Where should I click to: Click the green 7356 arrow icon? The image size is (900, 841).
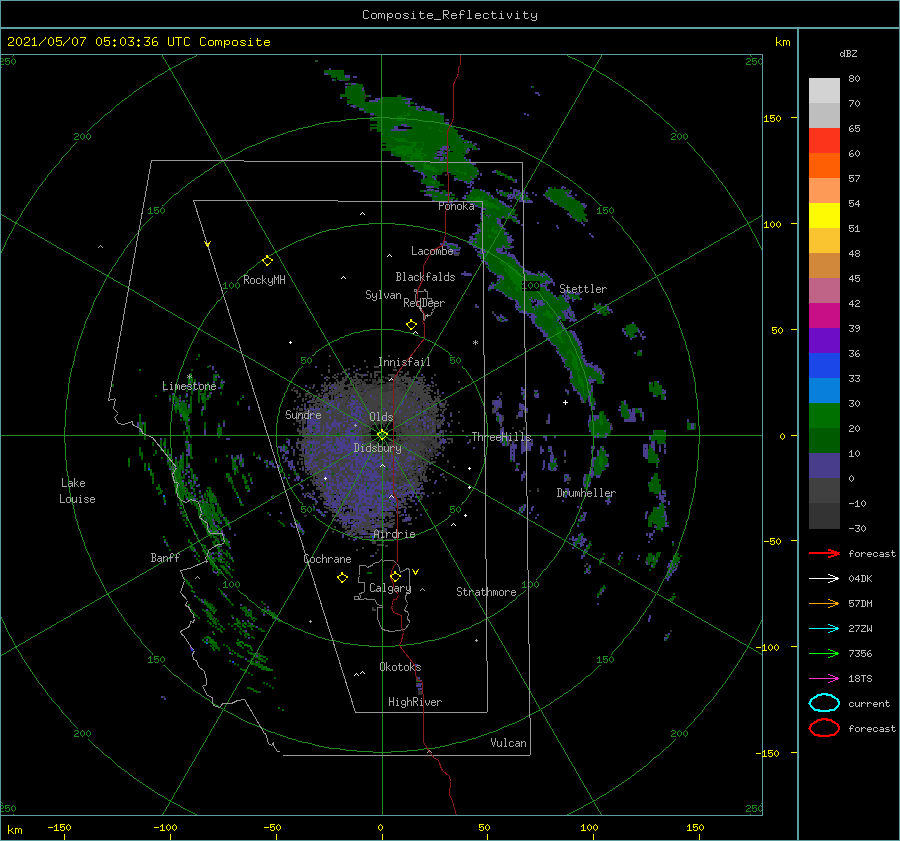824,653
